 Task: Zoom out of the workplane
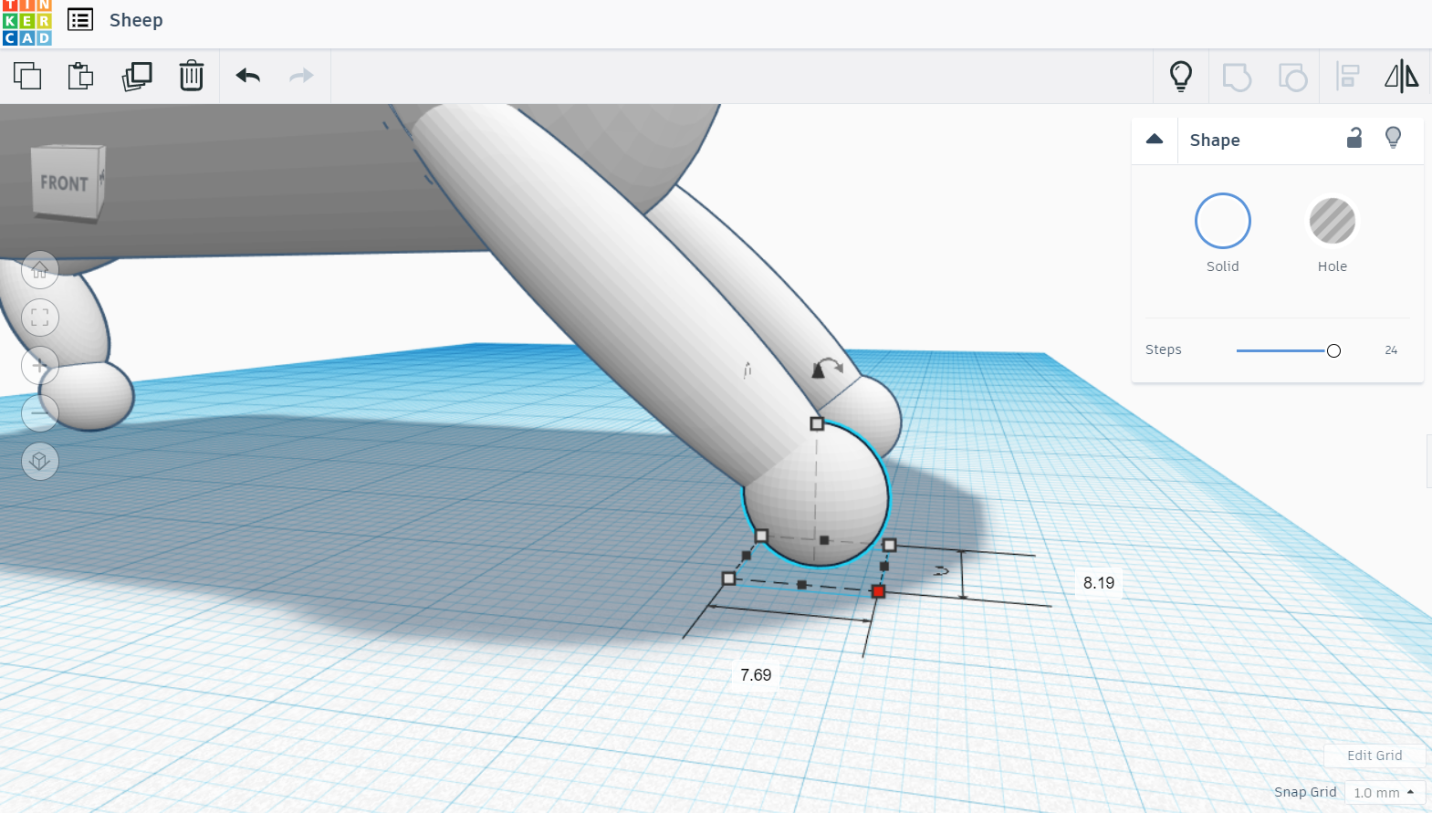[40, 413]
